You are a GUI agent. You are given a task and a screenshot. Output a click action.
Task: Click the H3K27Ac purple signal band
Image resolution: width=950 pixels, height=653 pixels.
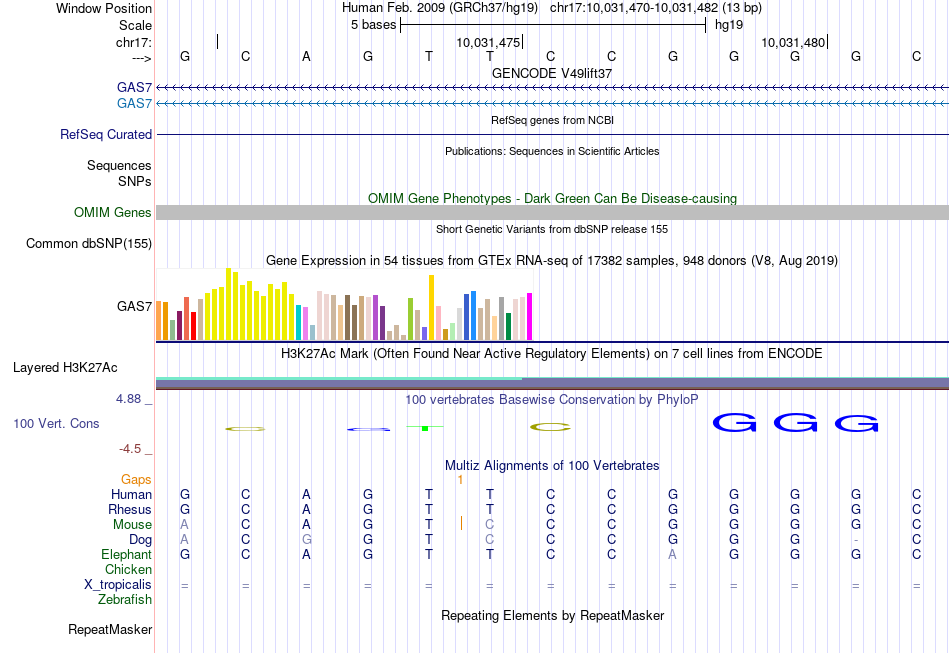pos(553,384)
